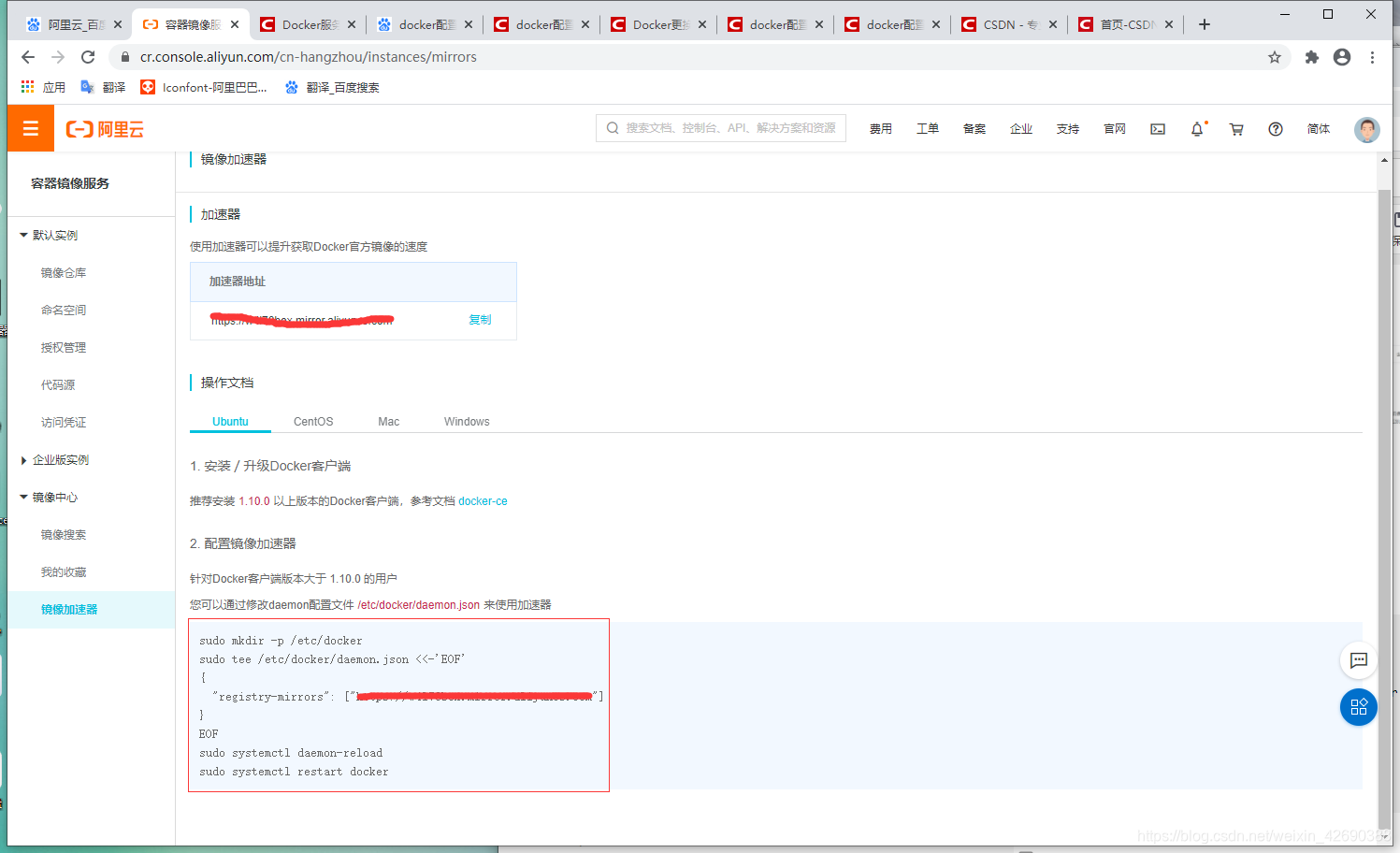Open the 翻译_百度搜索 bookmark
This screenshot has width=1400, height=853.
point(332,87)
